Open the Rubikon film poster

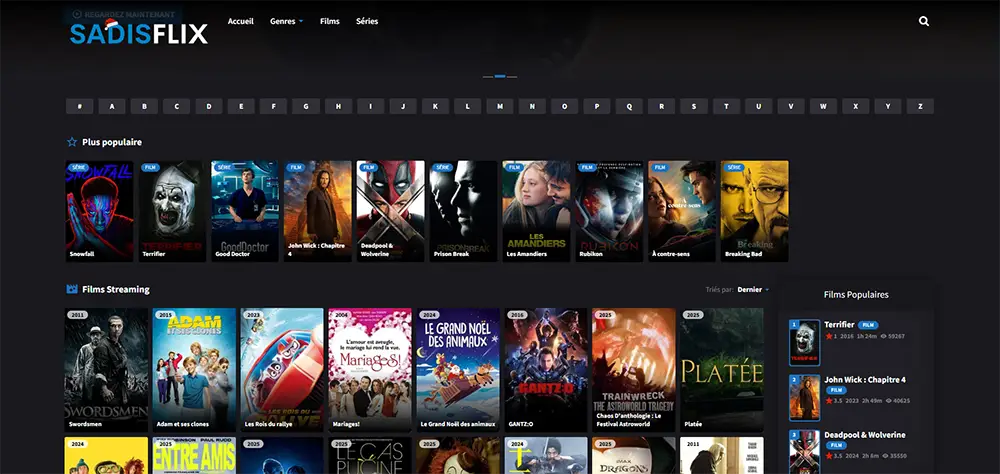pyautogui.click(x=609, y=211)
